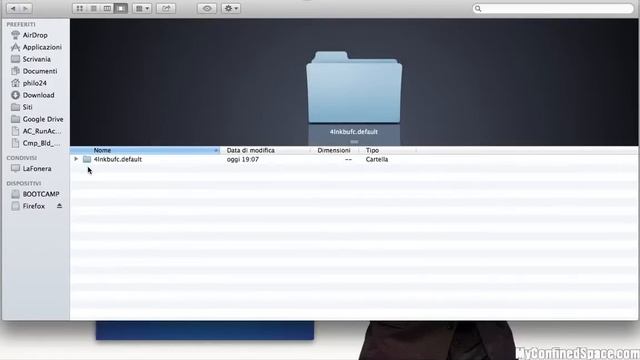640x360 pixels.
Task: Switch to list view
Action: (x=93, y=8)
